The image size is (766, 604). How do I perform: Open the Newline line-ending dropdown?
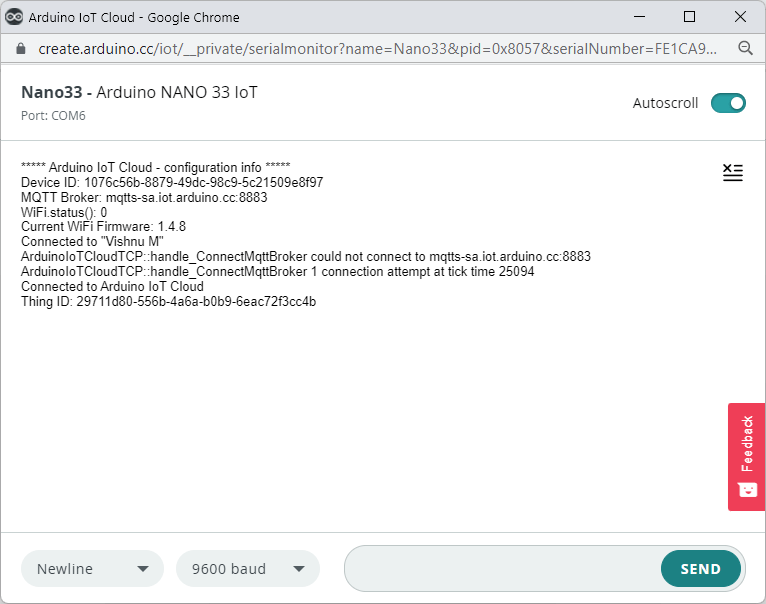(x=92, y=569)
